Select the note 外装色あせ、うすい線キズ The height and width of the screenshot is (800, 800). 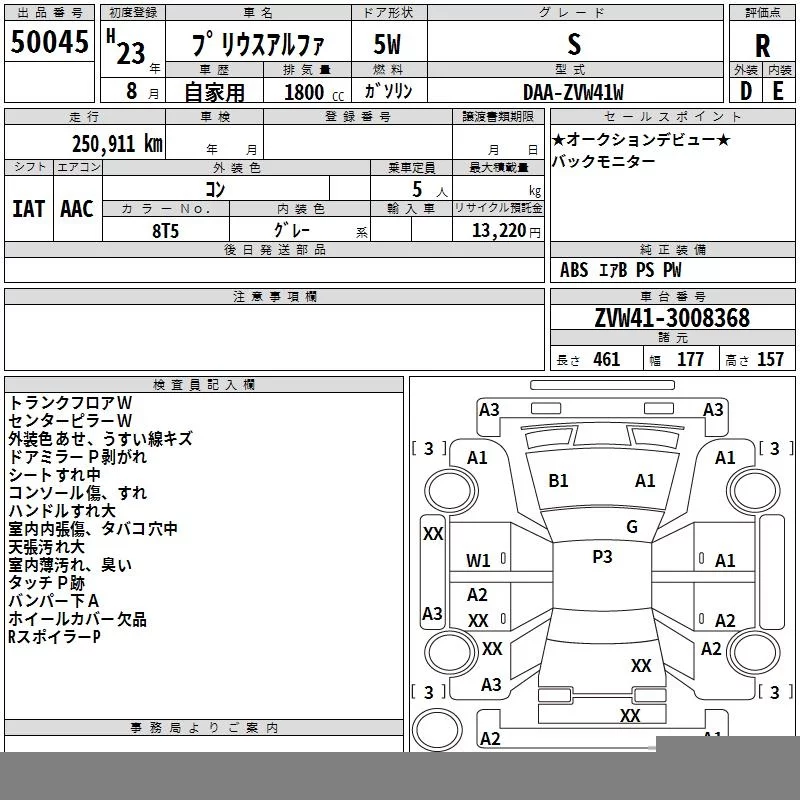[x=101, y=439]
